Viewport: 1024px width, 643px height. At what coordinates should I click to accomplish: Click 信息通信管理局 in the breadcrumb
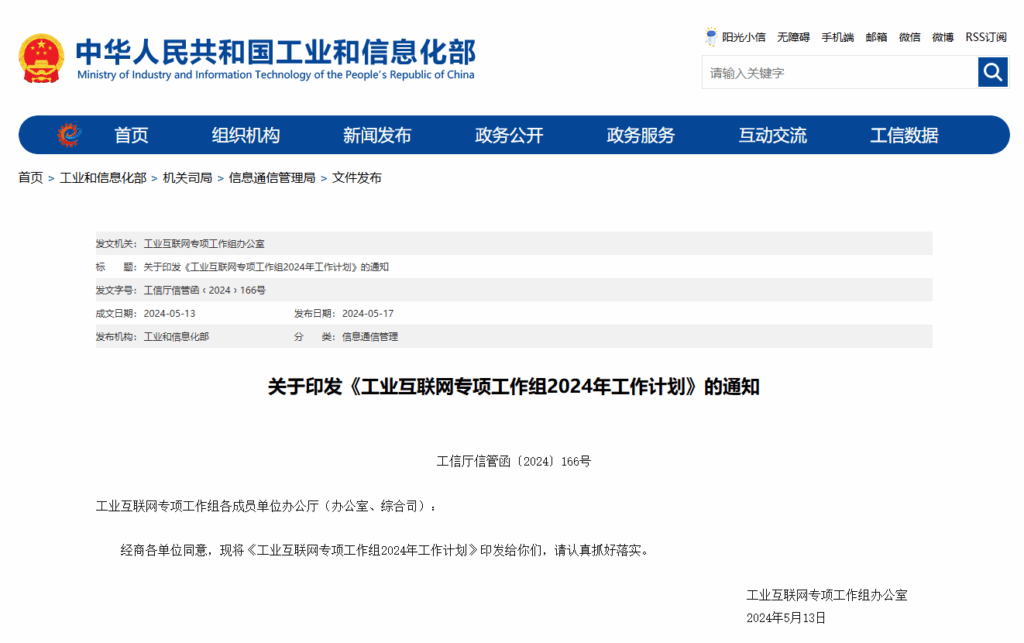pos(272,178)
